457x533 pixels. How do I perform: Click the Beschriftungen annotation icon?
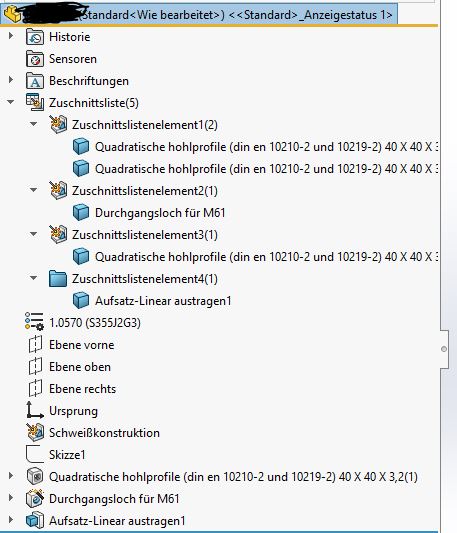pyautogui.click(x=35, y=81)
